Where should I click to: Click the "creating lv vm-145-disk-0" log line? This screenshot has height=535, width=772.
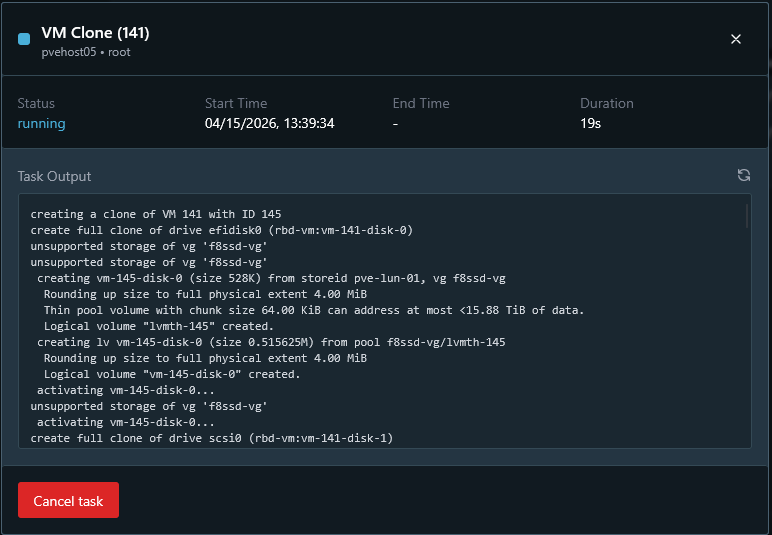pos(271,342)
